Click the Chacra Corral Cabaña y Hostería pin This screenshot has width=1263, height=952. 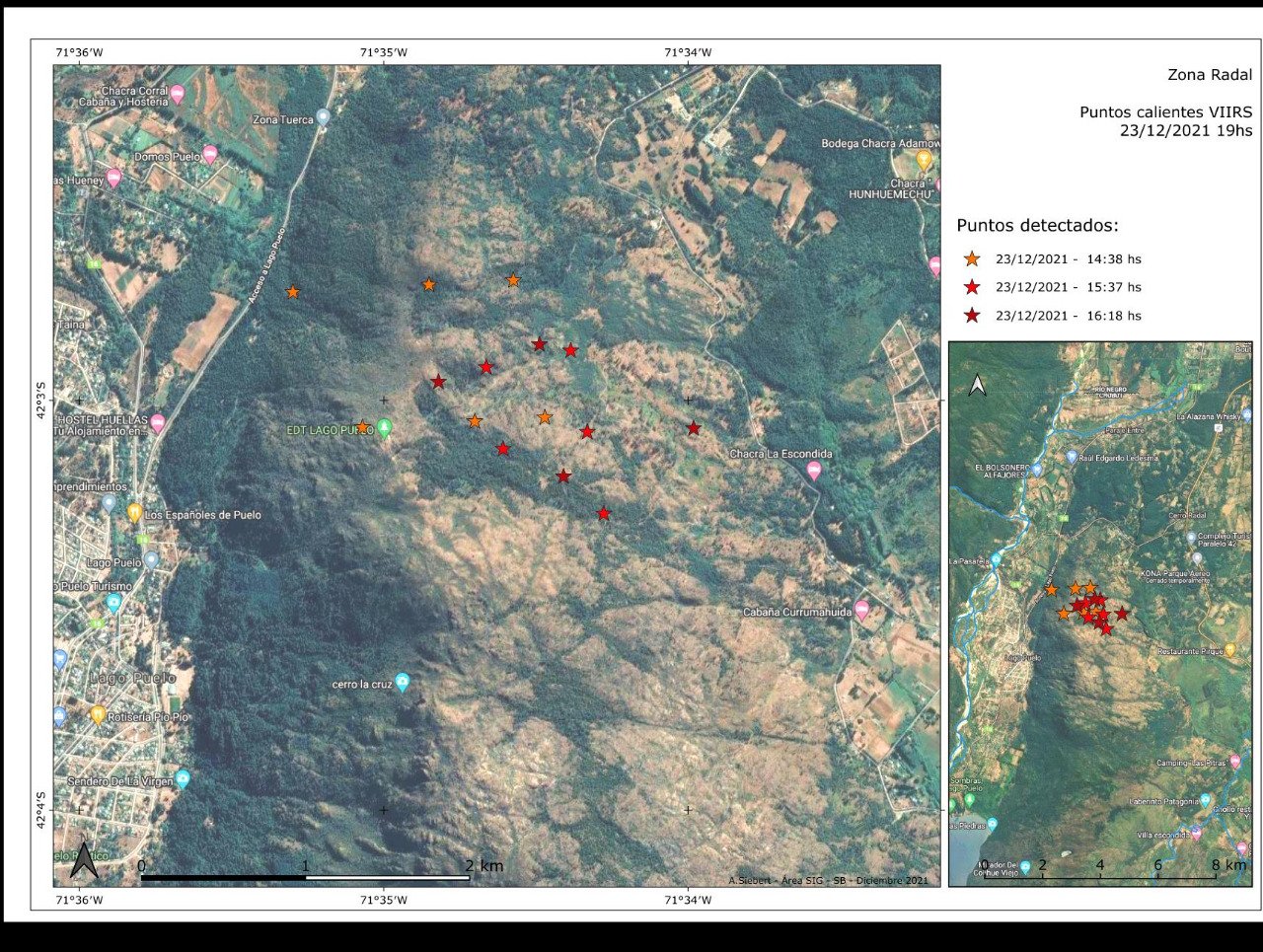[178, 95]
